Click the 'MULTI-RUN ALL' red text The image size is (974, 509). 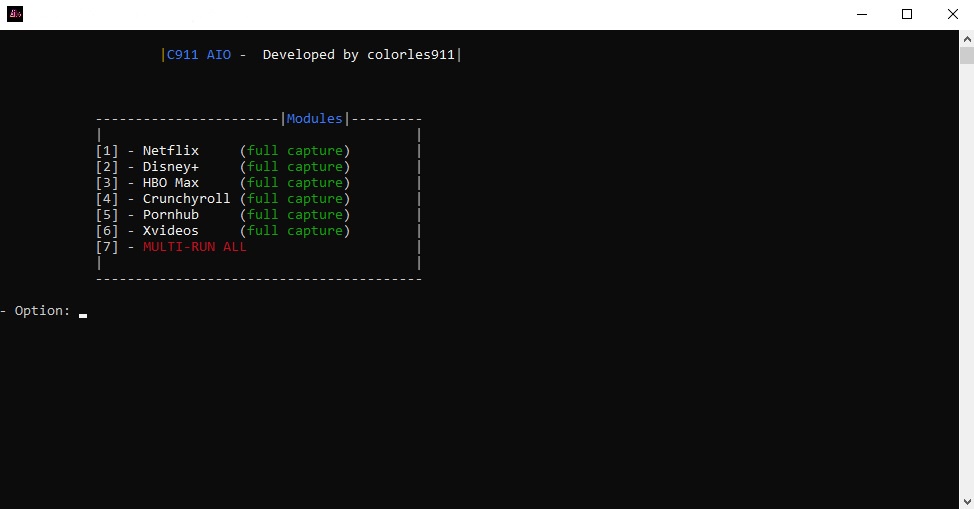coord(194,246)
